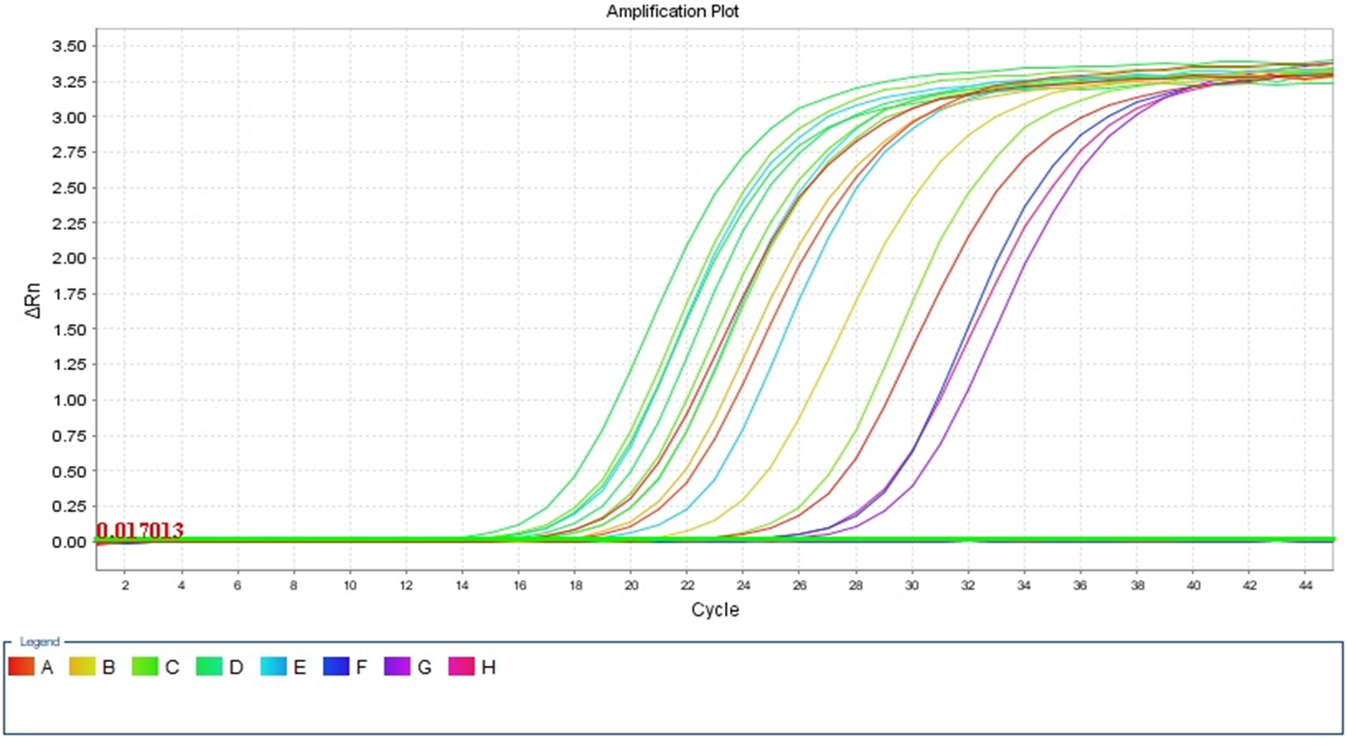Click the Cycle x-axis label
1347x738 pixels.
pyautogui.click(x=715, y=610)
